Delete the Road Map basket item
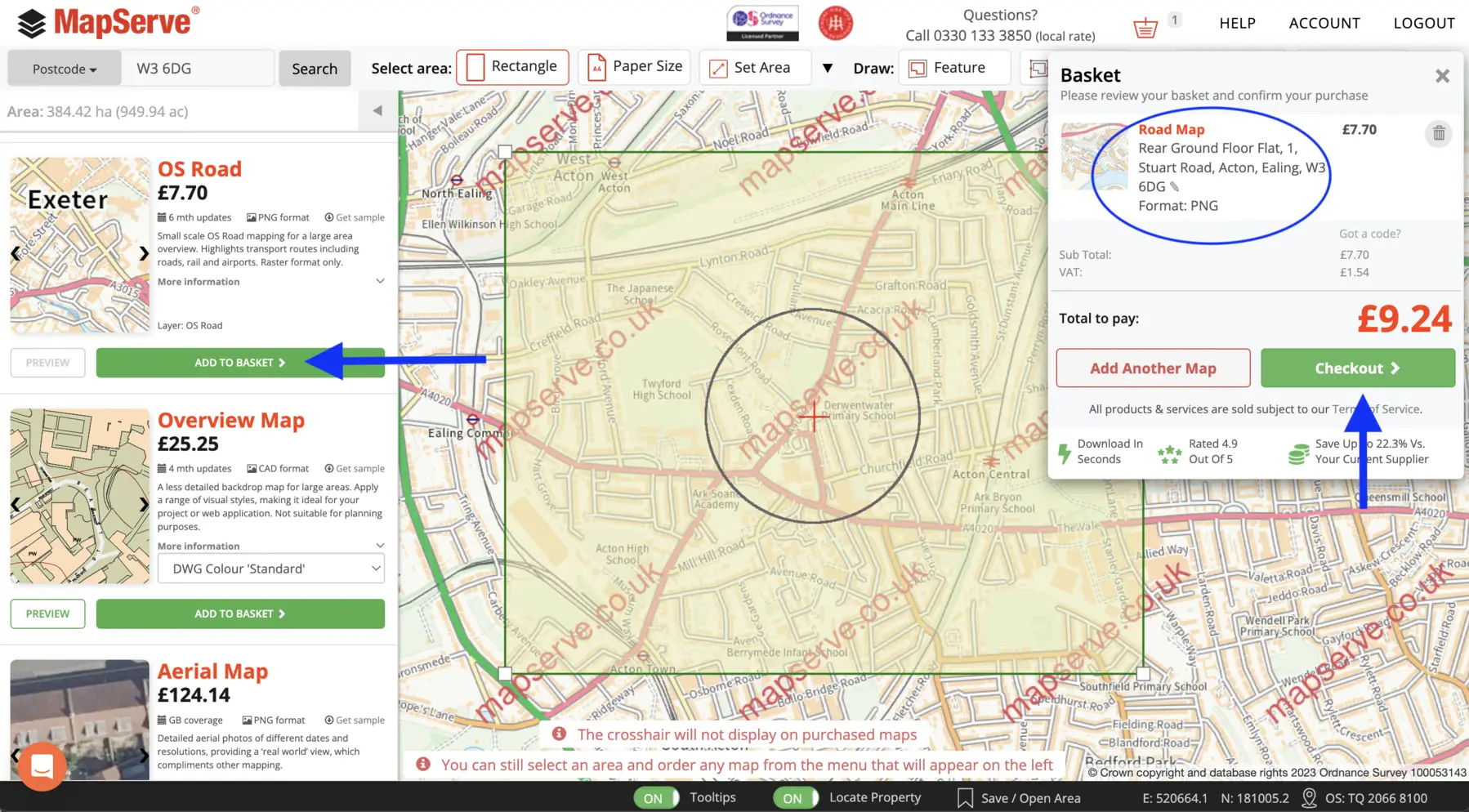 coord(1439,133)
